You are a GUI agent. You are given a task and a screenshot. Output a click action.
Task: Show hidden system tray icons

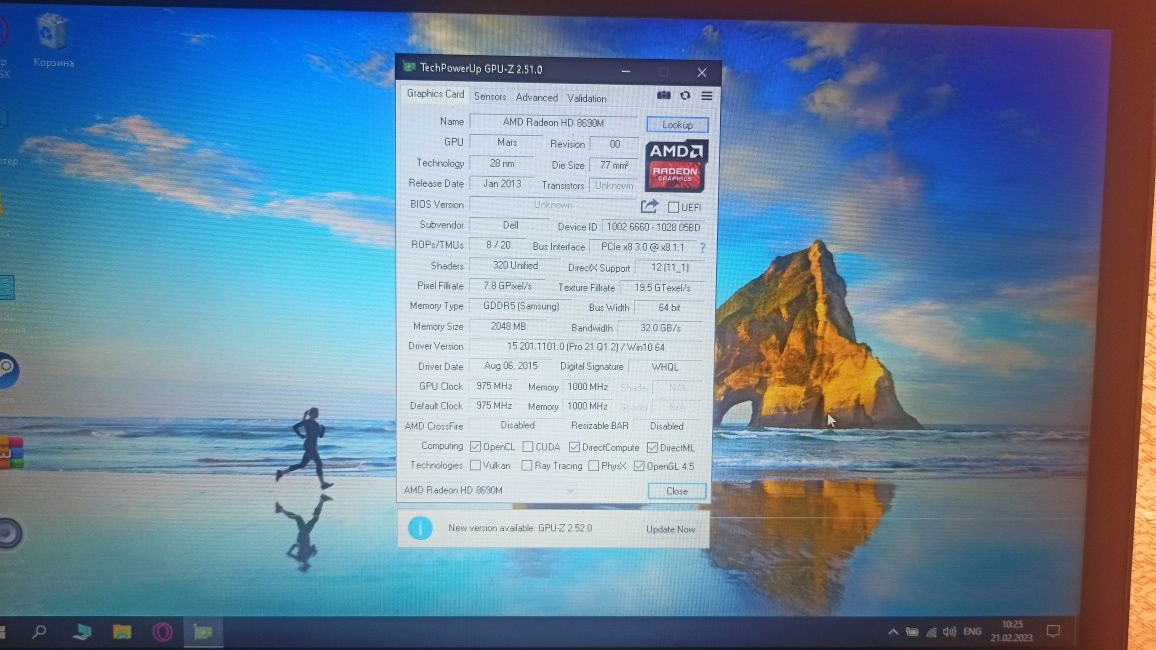pos(893,632)
